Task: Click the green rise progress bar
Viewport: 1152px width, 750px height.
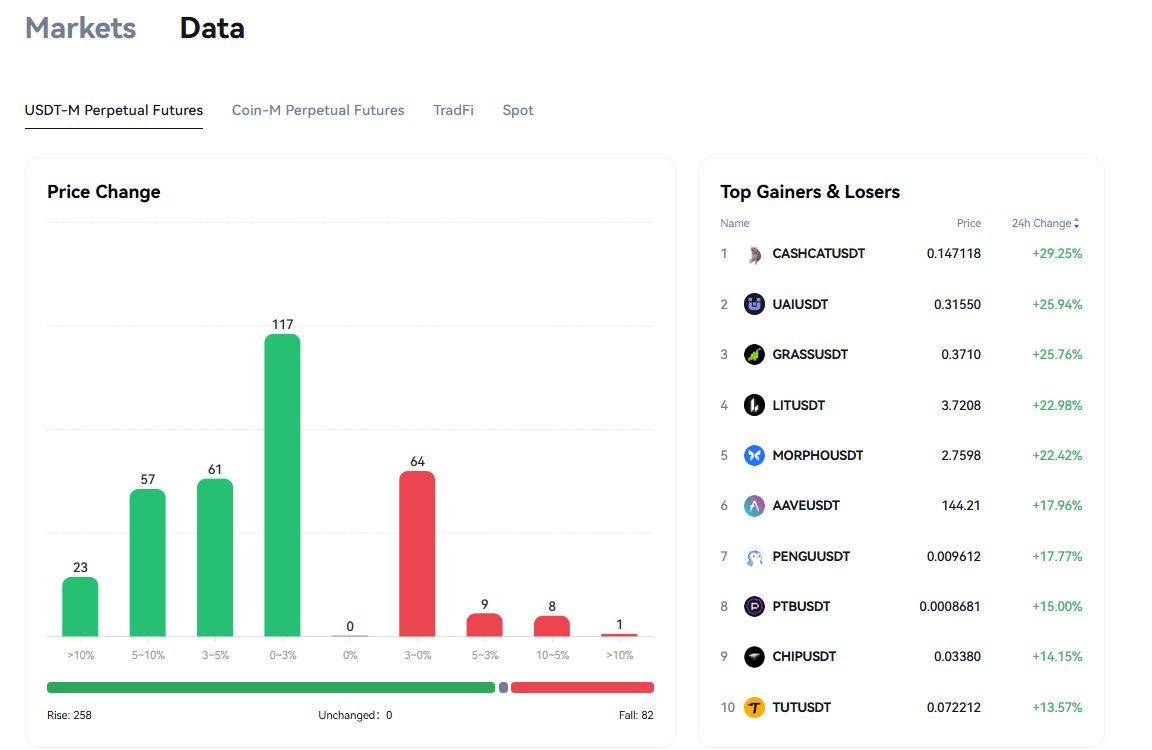Action: 271,688
